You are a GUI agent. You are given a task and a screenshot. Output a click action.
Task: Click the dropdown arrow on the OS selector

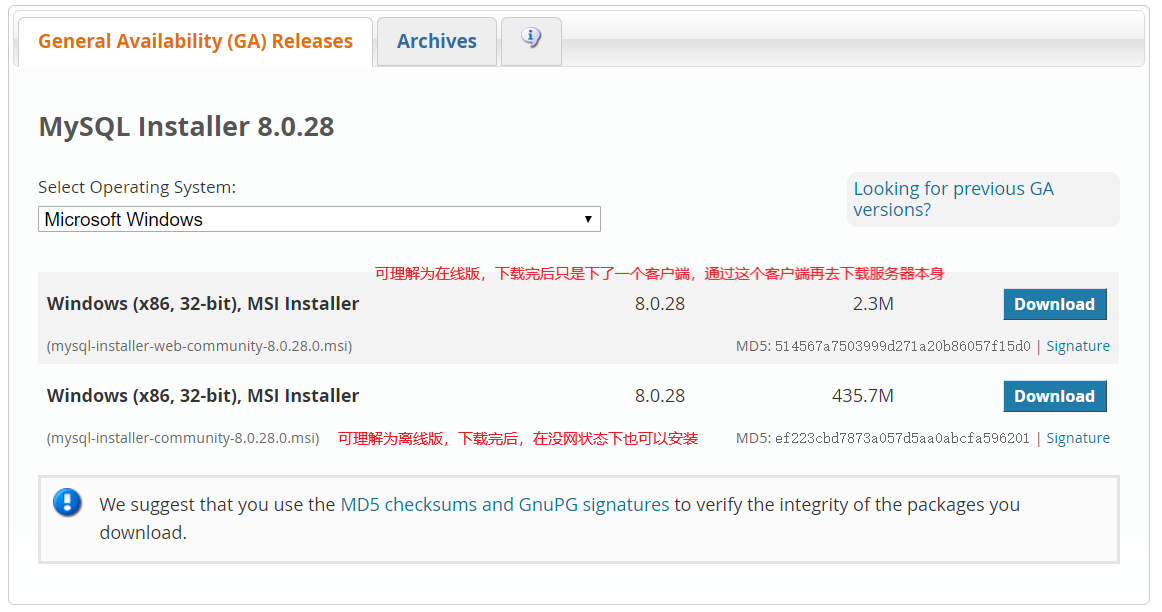pyautogui.click(x=589, y=218)
